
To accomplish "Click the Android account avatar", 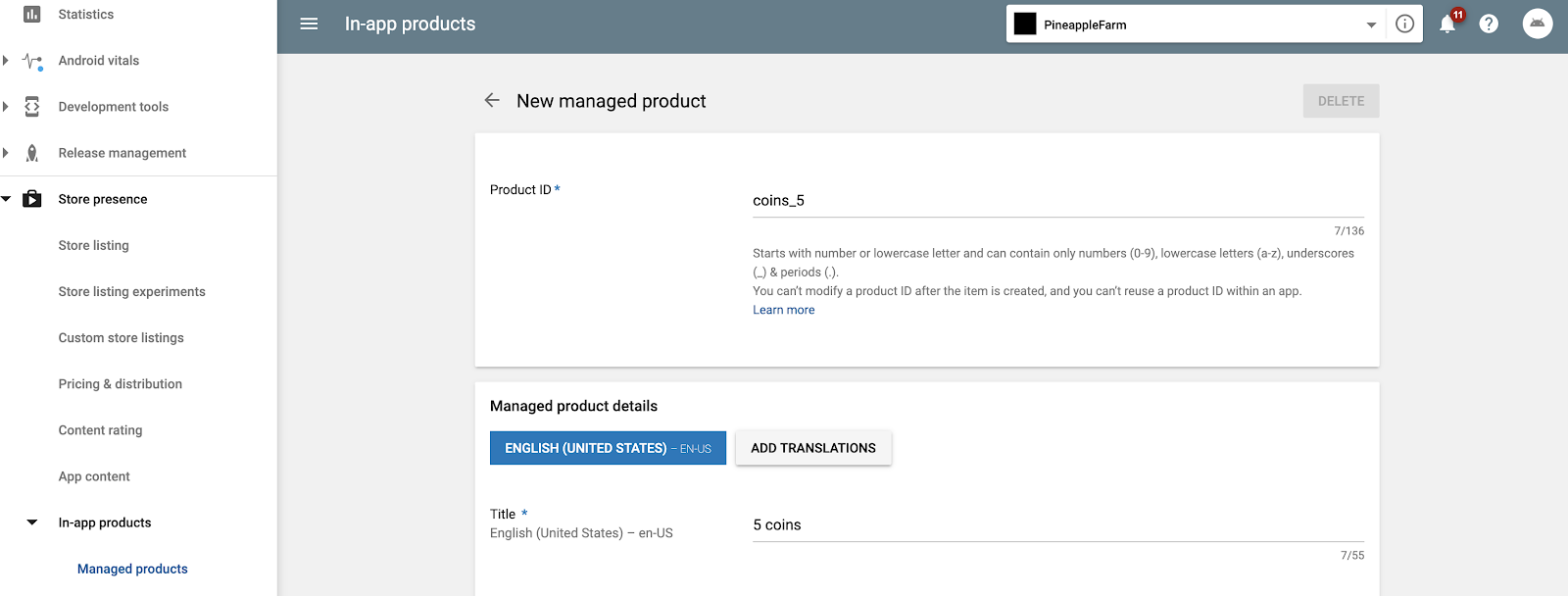I will [1537, 24].
